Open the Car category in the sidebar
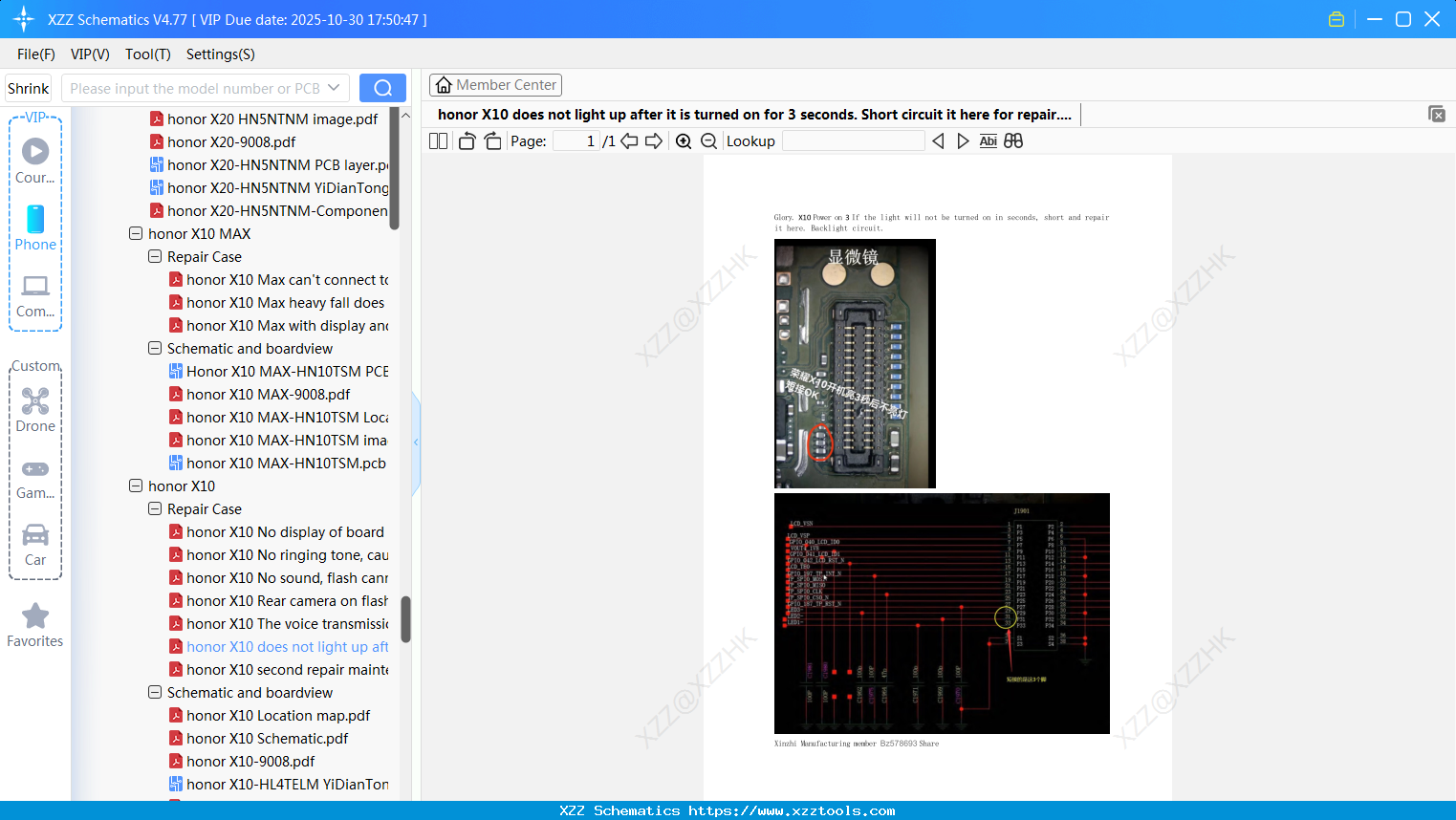 [35, 545]
